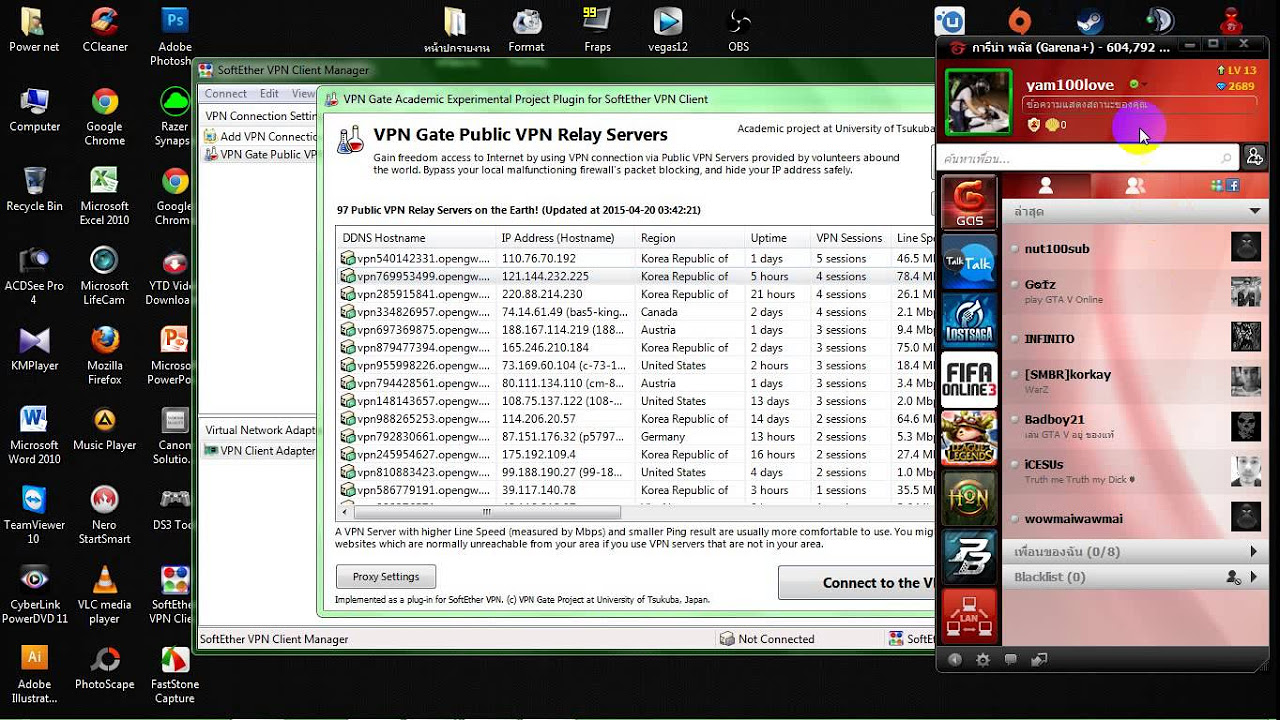The width and height of the screenshot is (1280, 720).
Task: Open chat with friend Badboy21
Action: point(1134,426)
